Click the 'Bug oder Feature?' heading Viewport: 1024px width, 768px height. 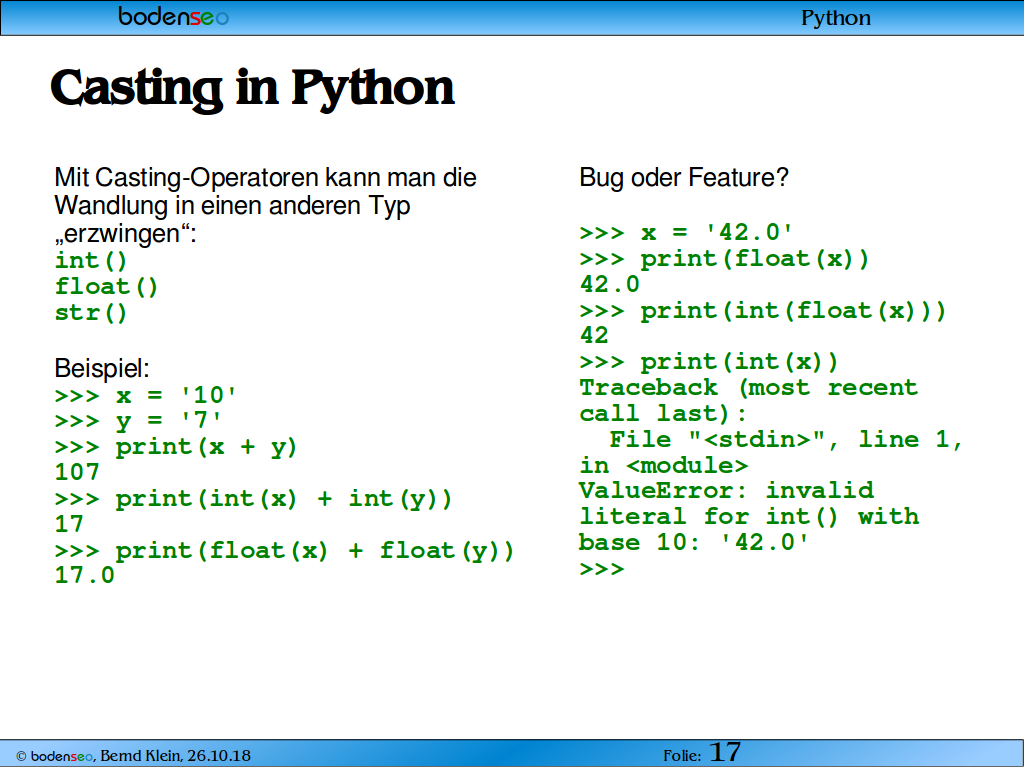(684, 178)
